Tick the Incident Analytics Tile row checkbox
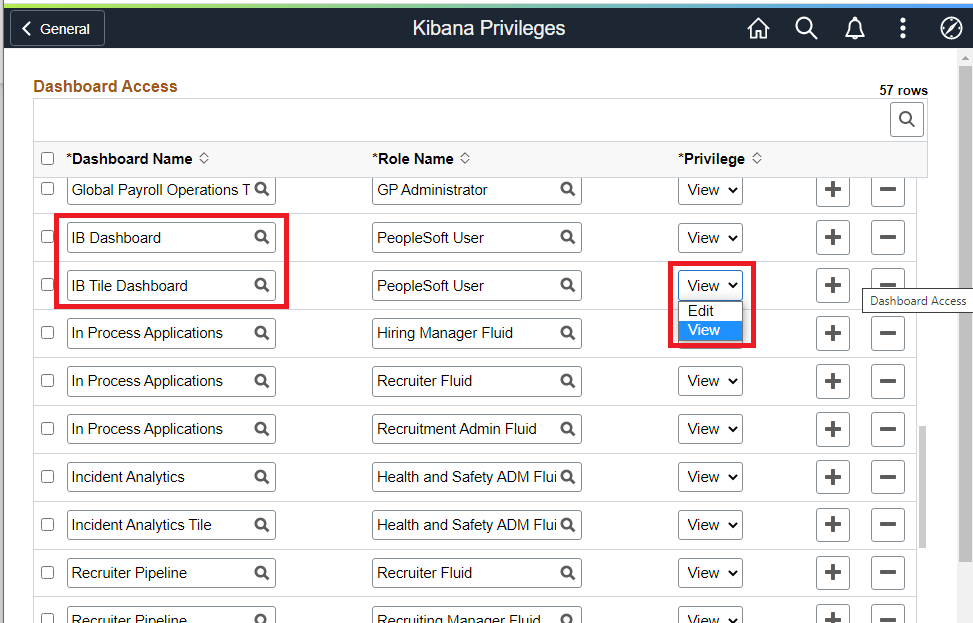Image resolution: width=973 pixels, height=623 pixels. point(47,525)
